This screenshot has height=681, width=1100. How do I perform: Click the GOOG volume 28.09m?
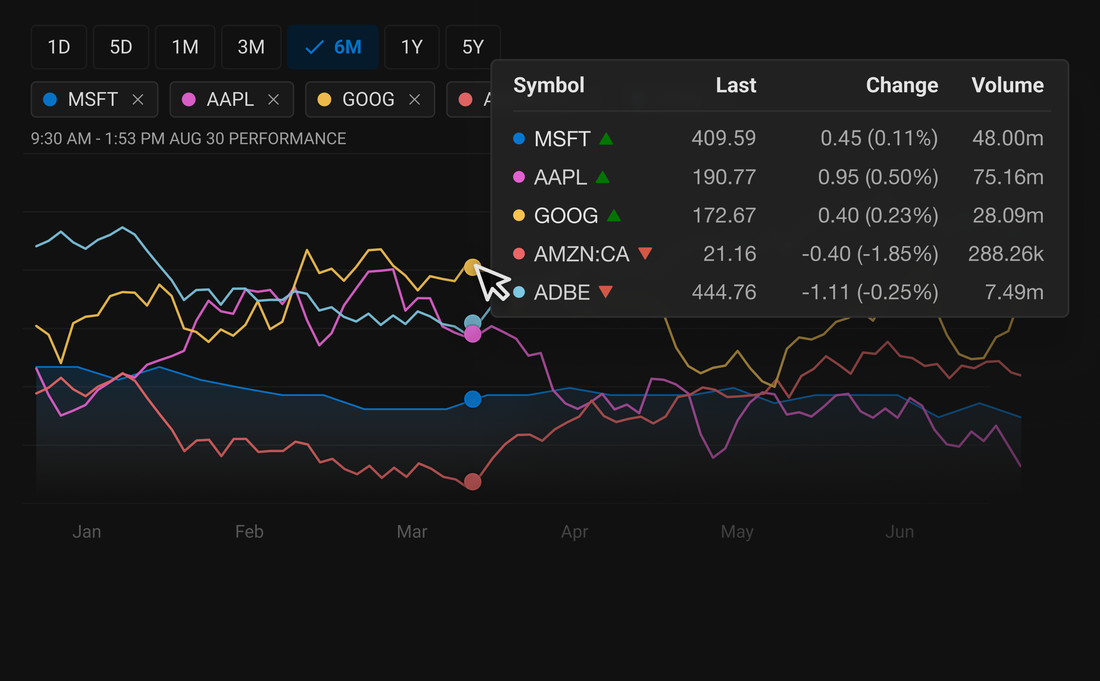tap(1008, 215)
